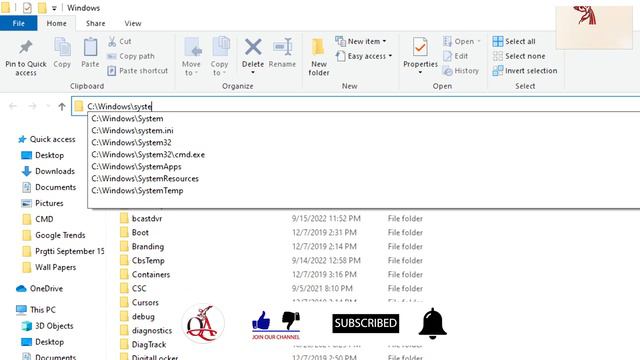Click Pin to Quick access icon

point(26,47)
